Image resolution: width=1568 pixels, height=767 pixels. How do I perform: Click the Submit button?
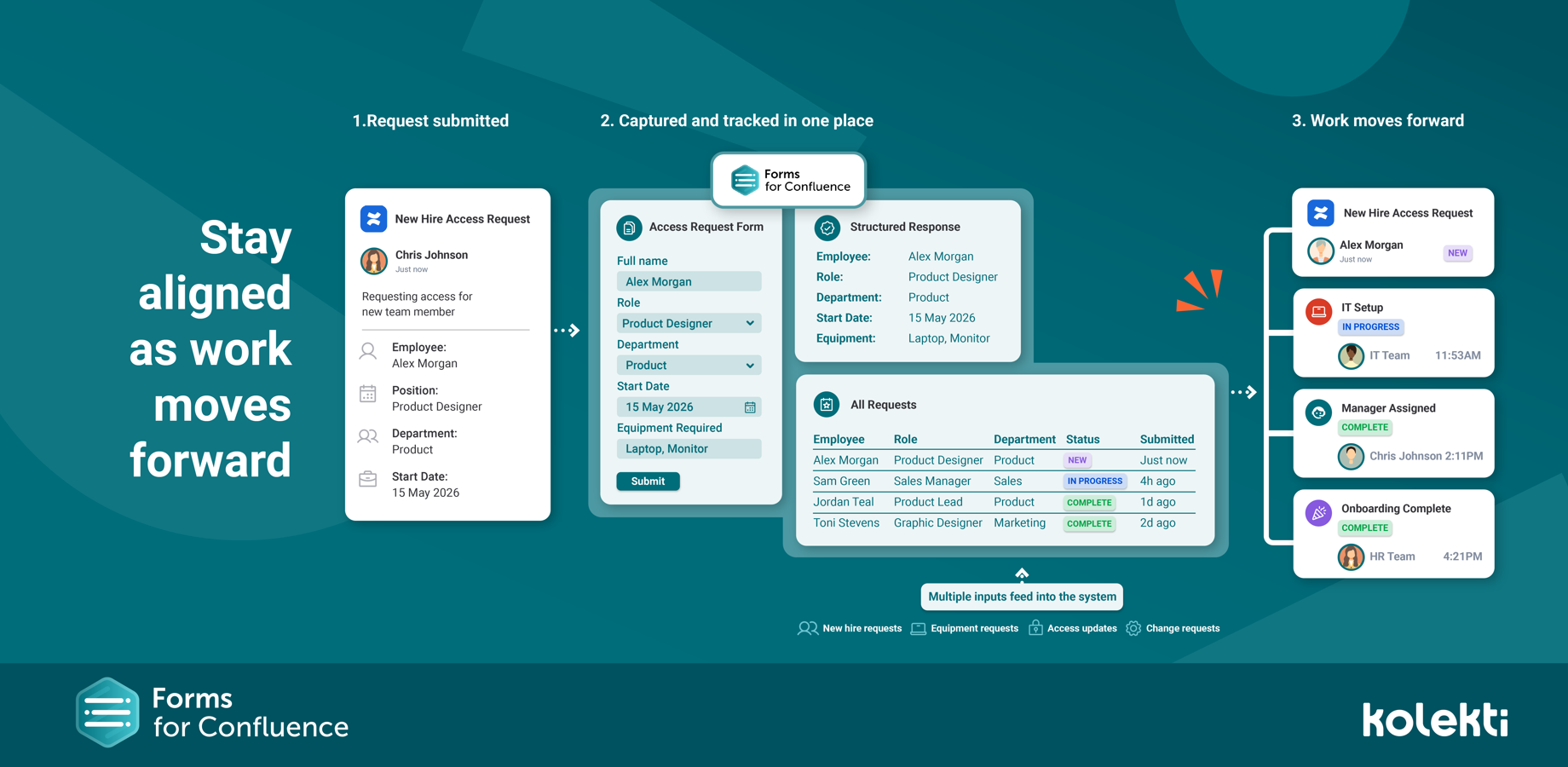point(648,481)
